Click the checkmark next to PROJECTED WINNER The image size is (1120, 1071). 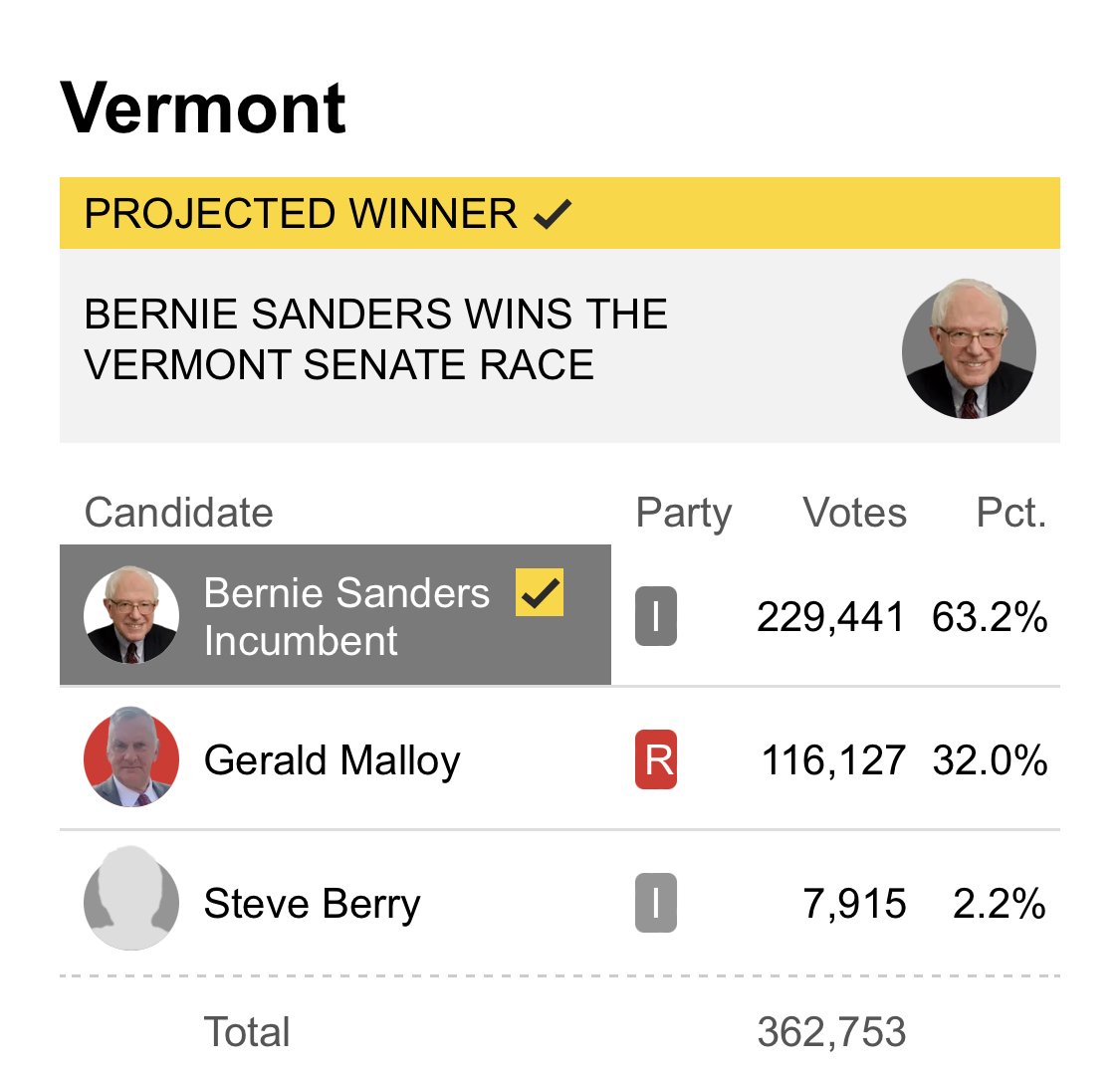pos(553,213)
